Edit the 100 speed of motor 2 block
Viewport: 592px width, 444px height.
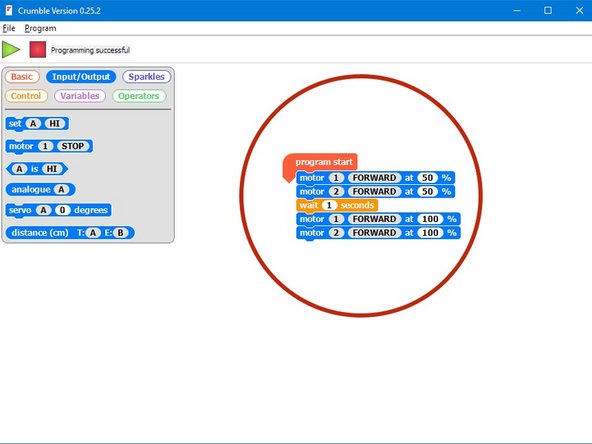click(x=430, y=233)
